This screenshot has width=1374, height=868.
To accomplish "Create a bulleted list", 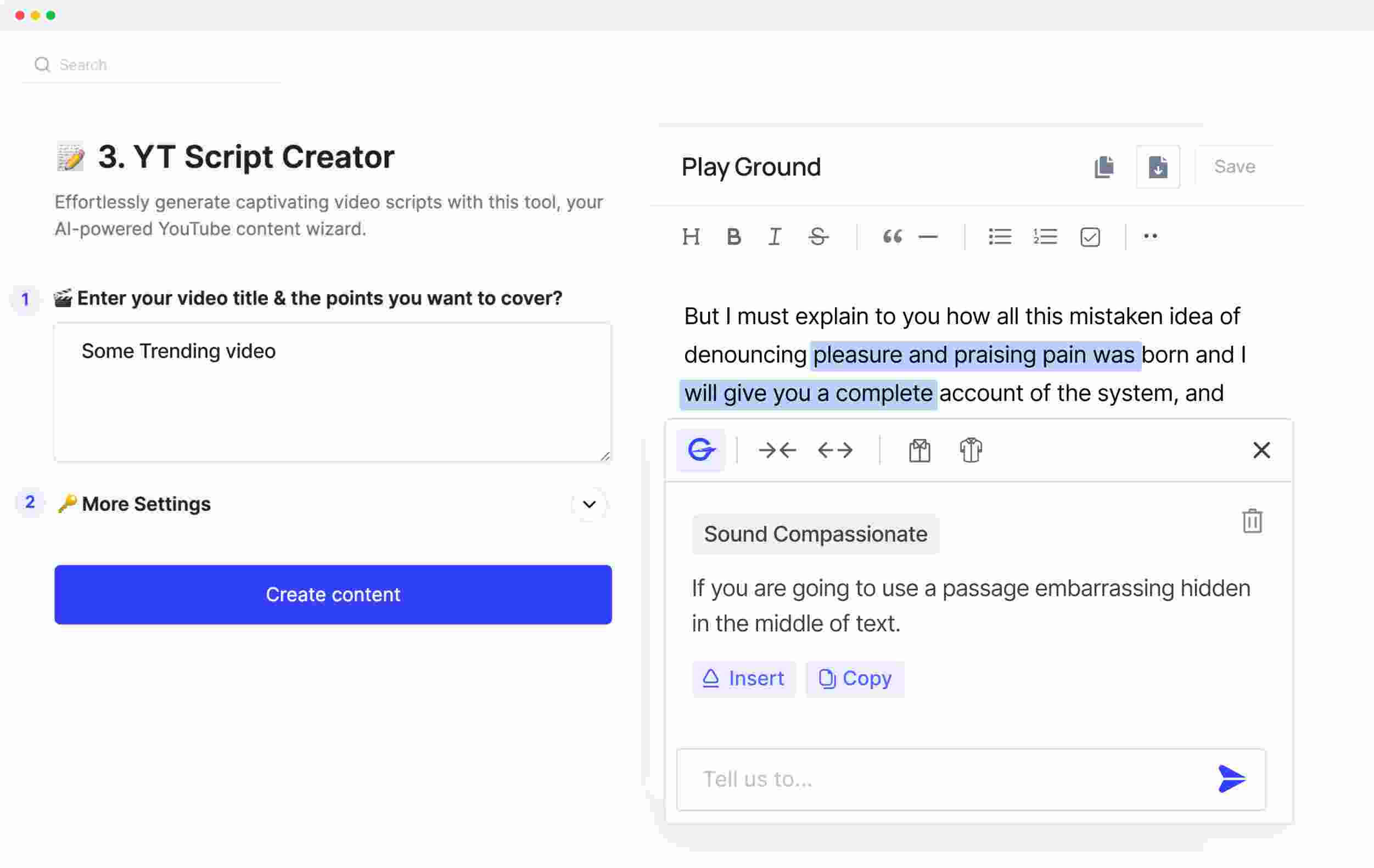I will 1000,236.
